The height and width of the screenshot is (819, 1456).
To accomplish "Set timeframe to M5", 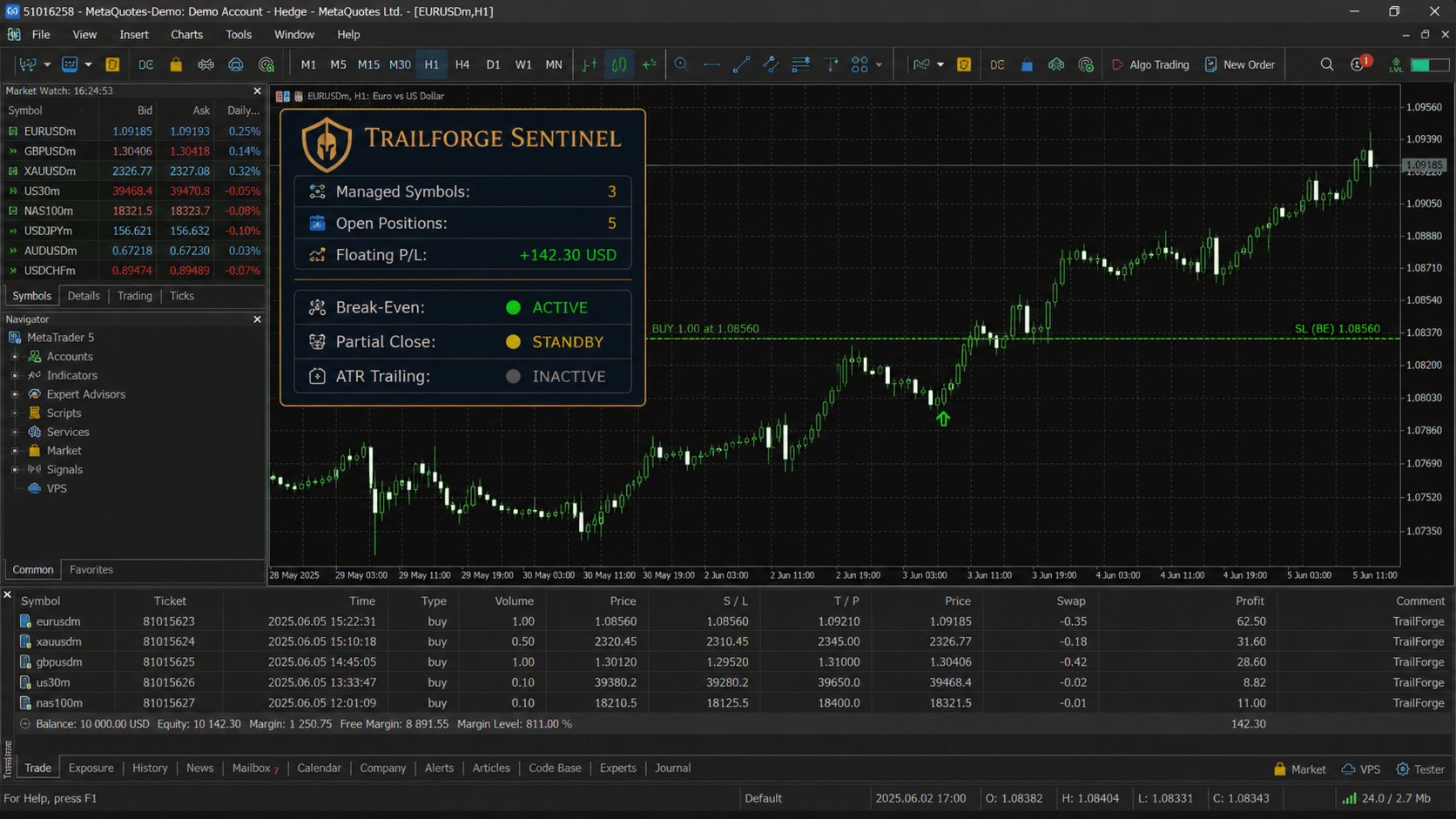I will pyautogui.click(x=338, y=64).
